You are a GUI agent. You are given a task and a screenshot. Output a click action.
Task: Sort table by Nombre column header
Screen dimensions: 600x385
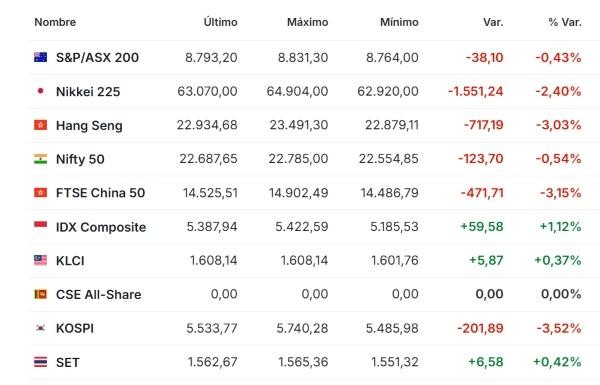(55, 22)
